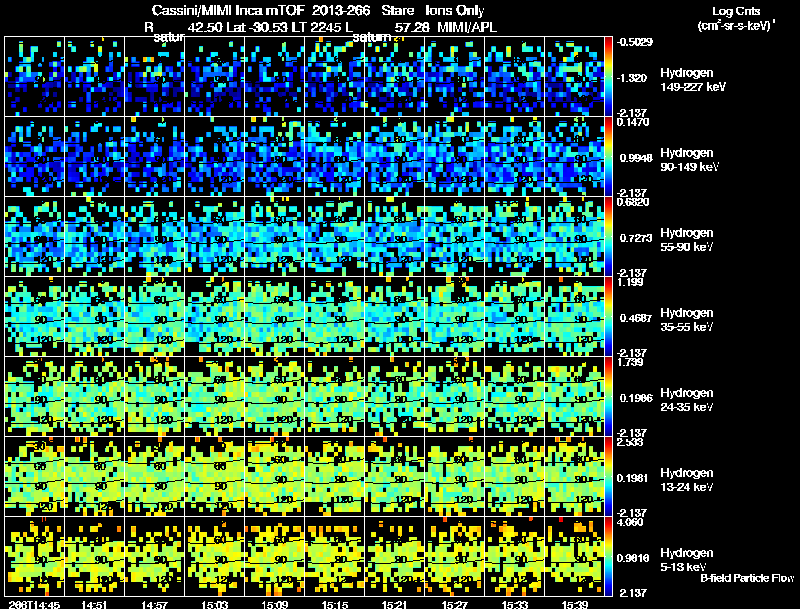Viewport: 800px width, 609px height.
Task: Select the 'Hydrogen 13-24 keV' row label
Action: [x=687, y=480]
